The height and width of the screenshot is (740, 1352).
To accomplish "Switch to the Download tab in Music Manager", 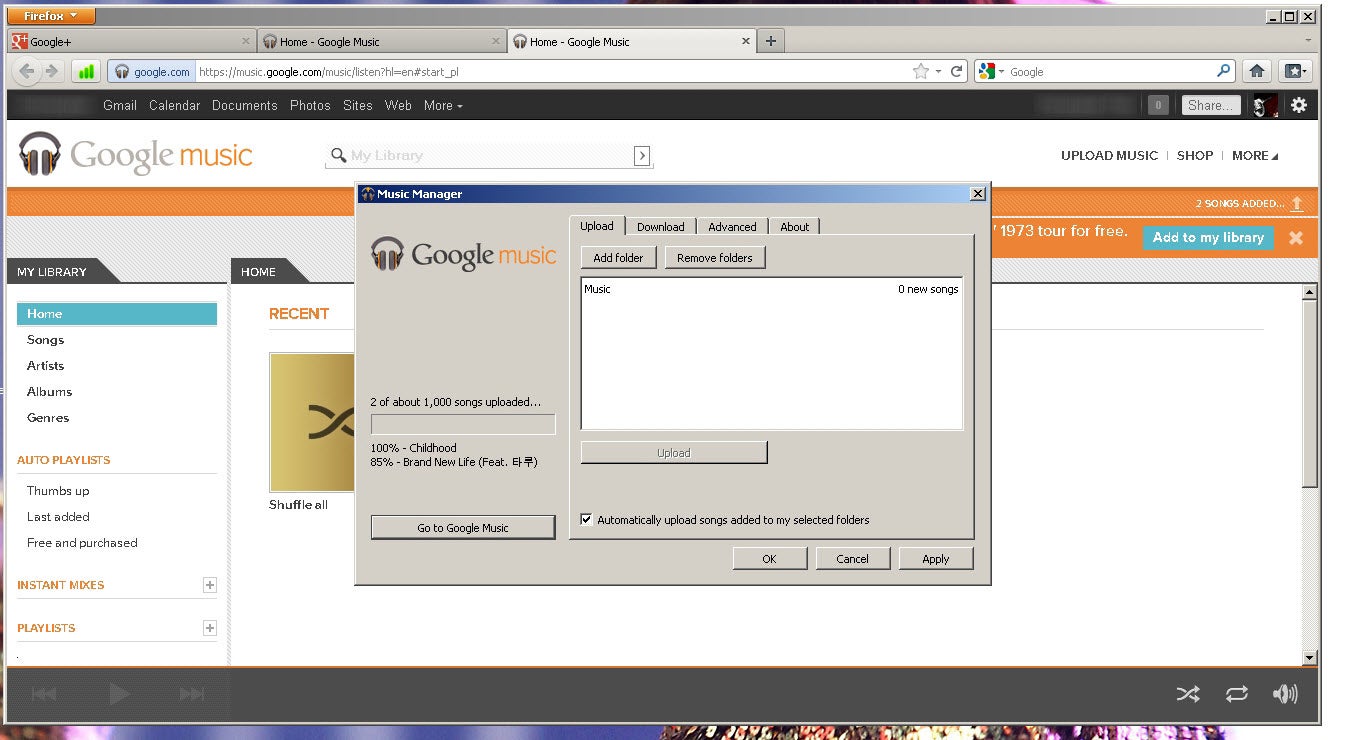I will tap(661, 227).
